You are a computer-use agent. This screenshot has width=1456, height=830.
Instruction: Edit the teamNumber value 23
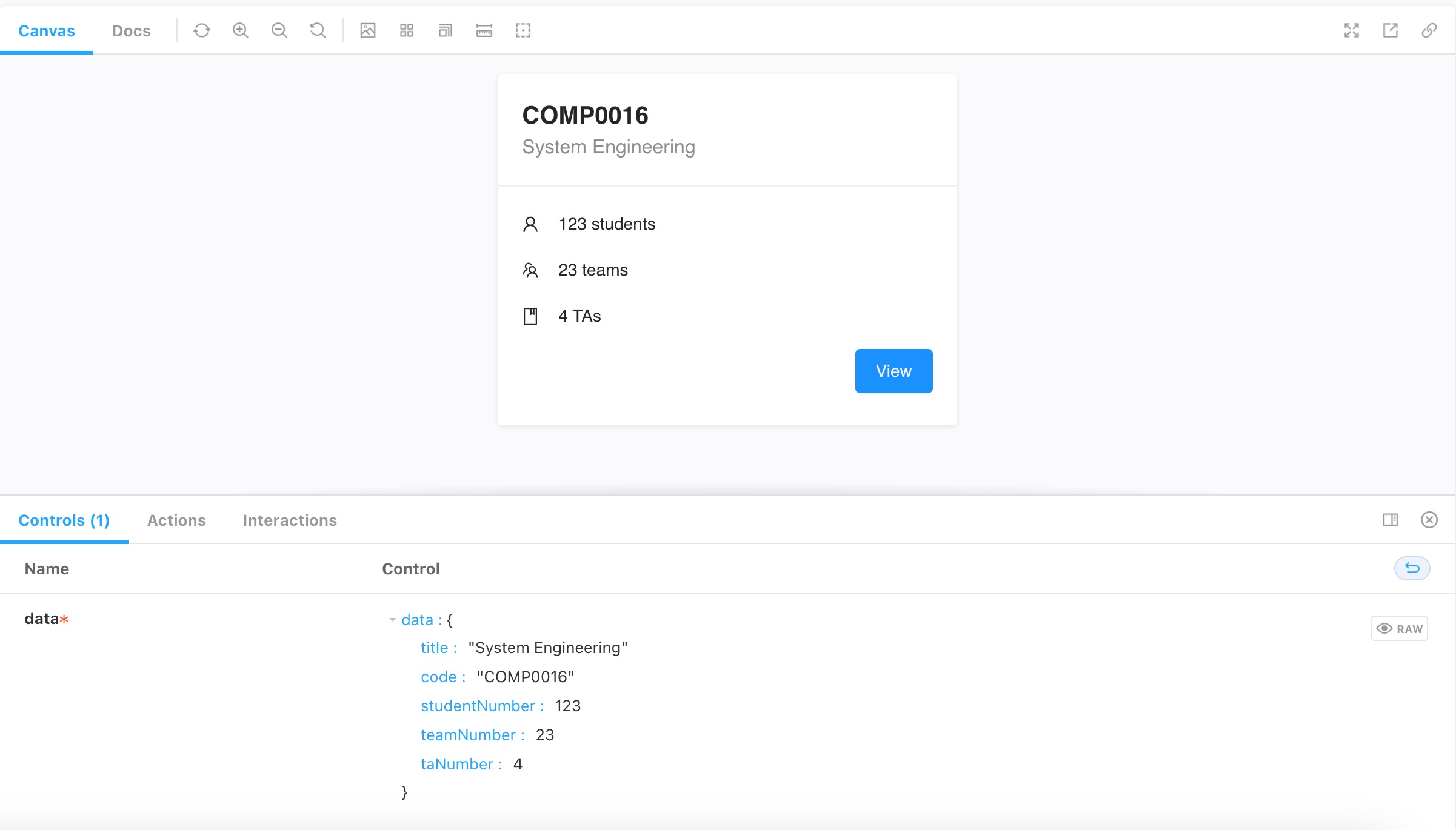point(545,735)
